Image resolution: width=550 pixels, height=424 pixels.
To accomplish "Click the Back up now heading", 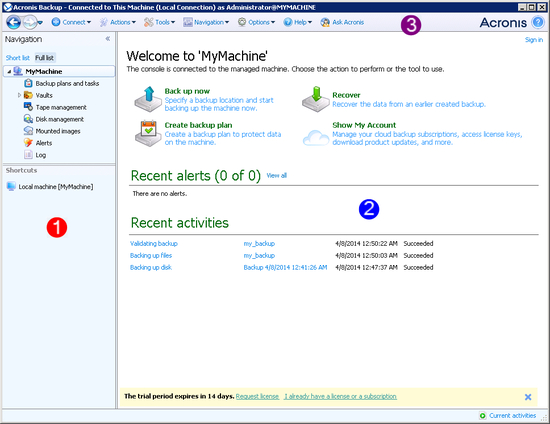I will click(187, 91).
